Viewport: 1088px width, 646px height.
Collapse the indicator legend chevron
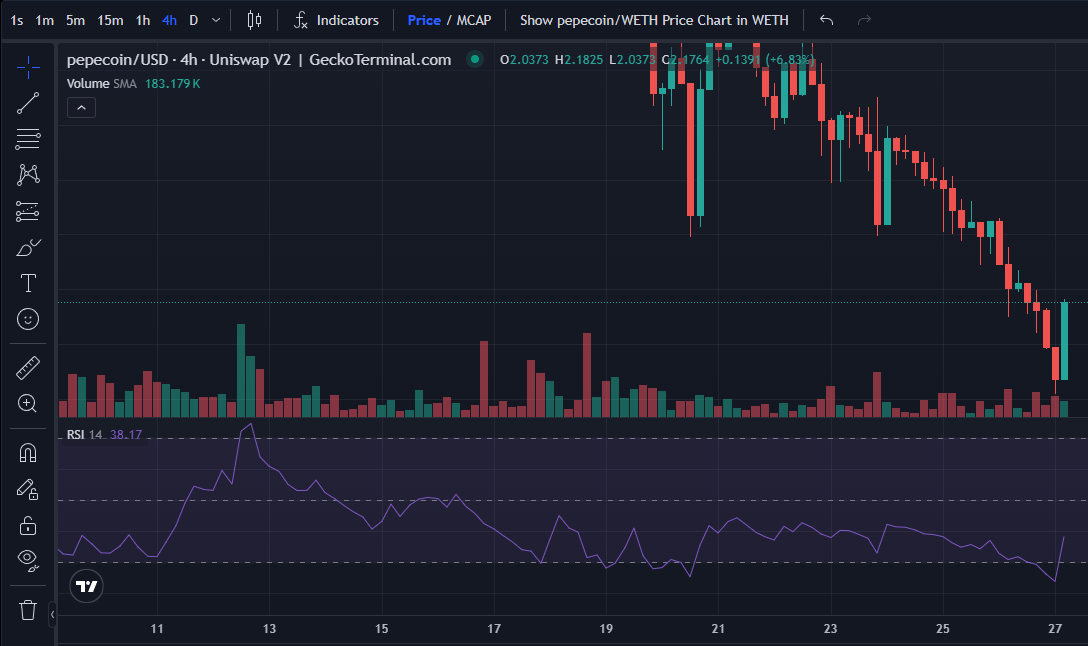(81, 108)
